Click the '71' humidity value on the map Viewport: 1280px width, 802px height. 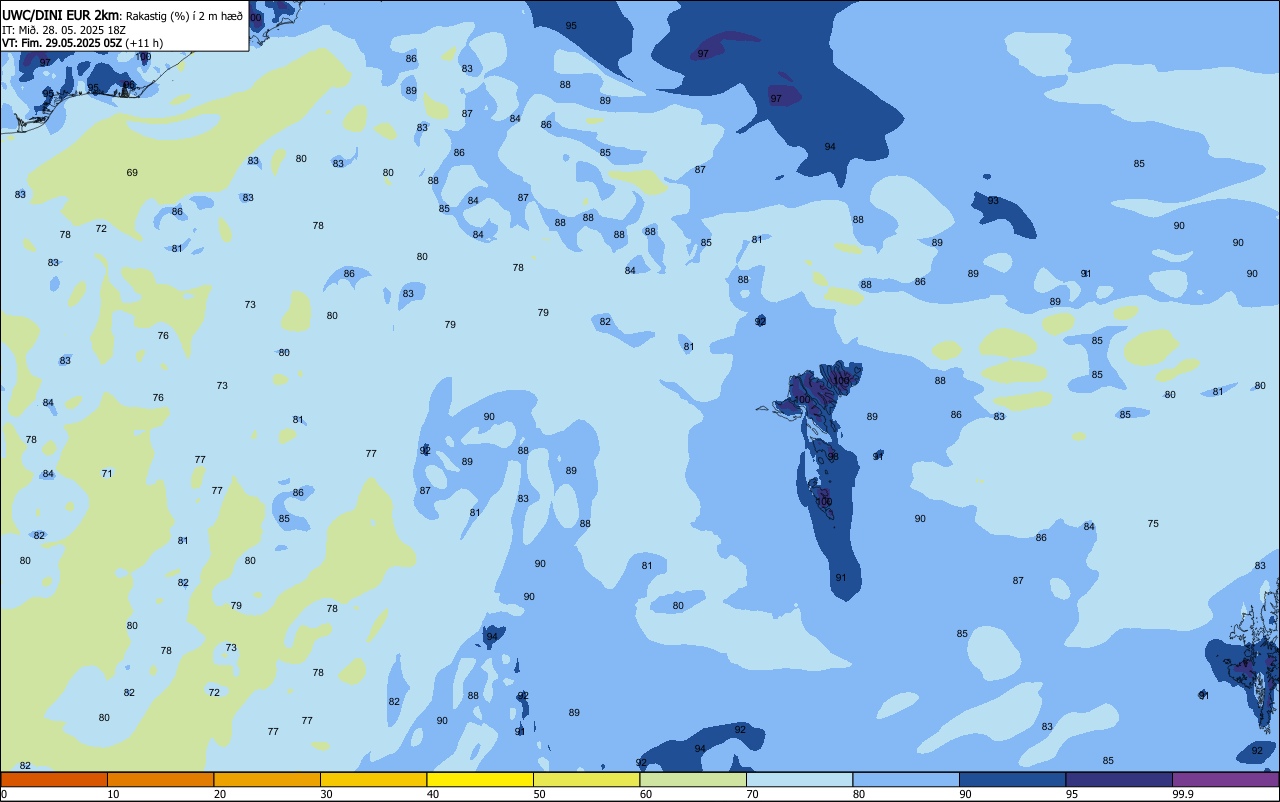107,473
